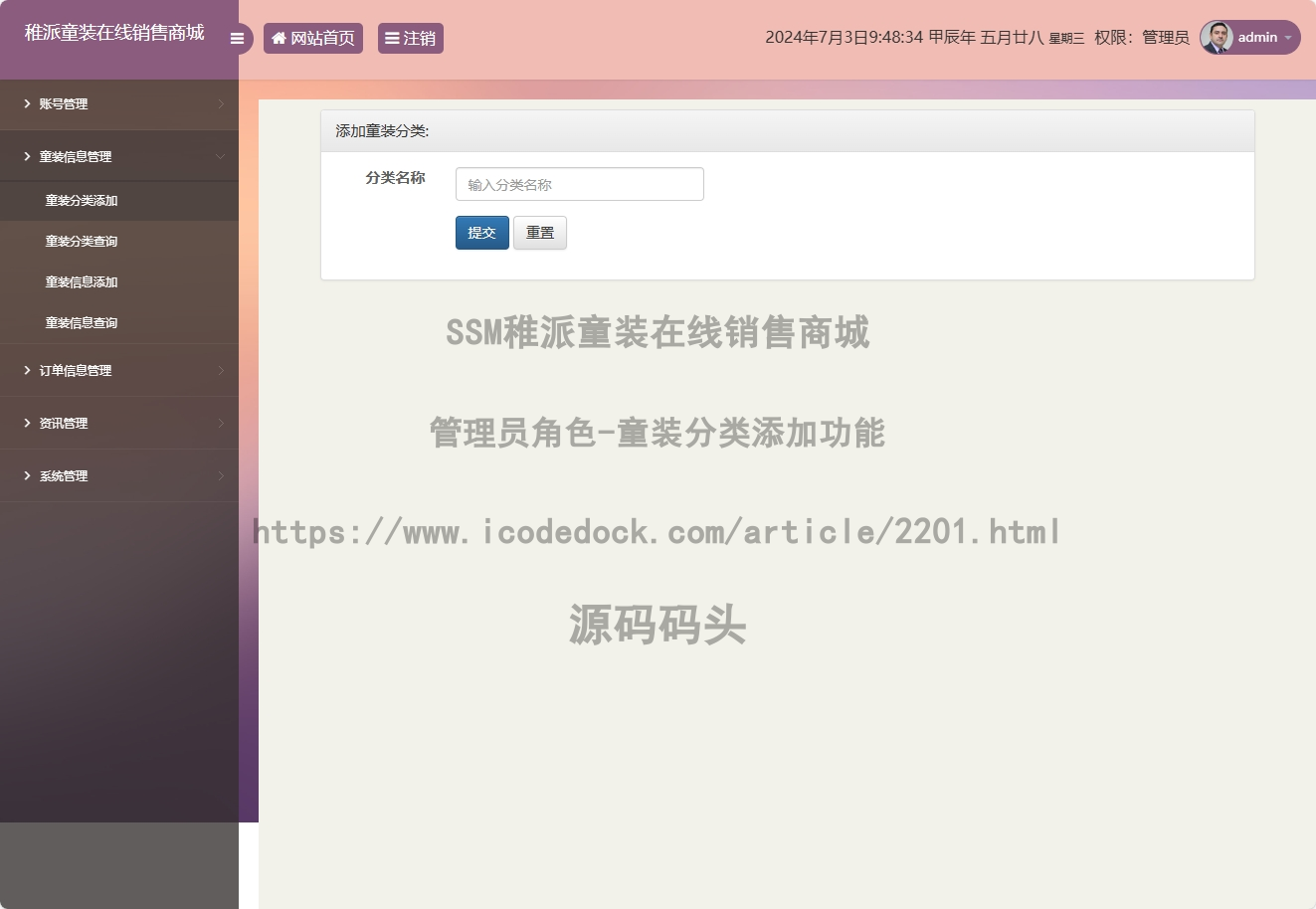Expand 账号管理 menu
Screen dimensions: 1316x909
pos(119,103)
